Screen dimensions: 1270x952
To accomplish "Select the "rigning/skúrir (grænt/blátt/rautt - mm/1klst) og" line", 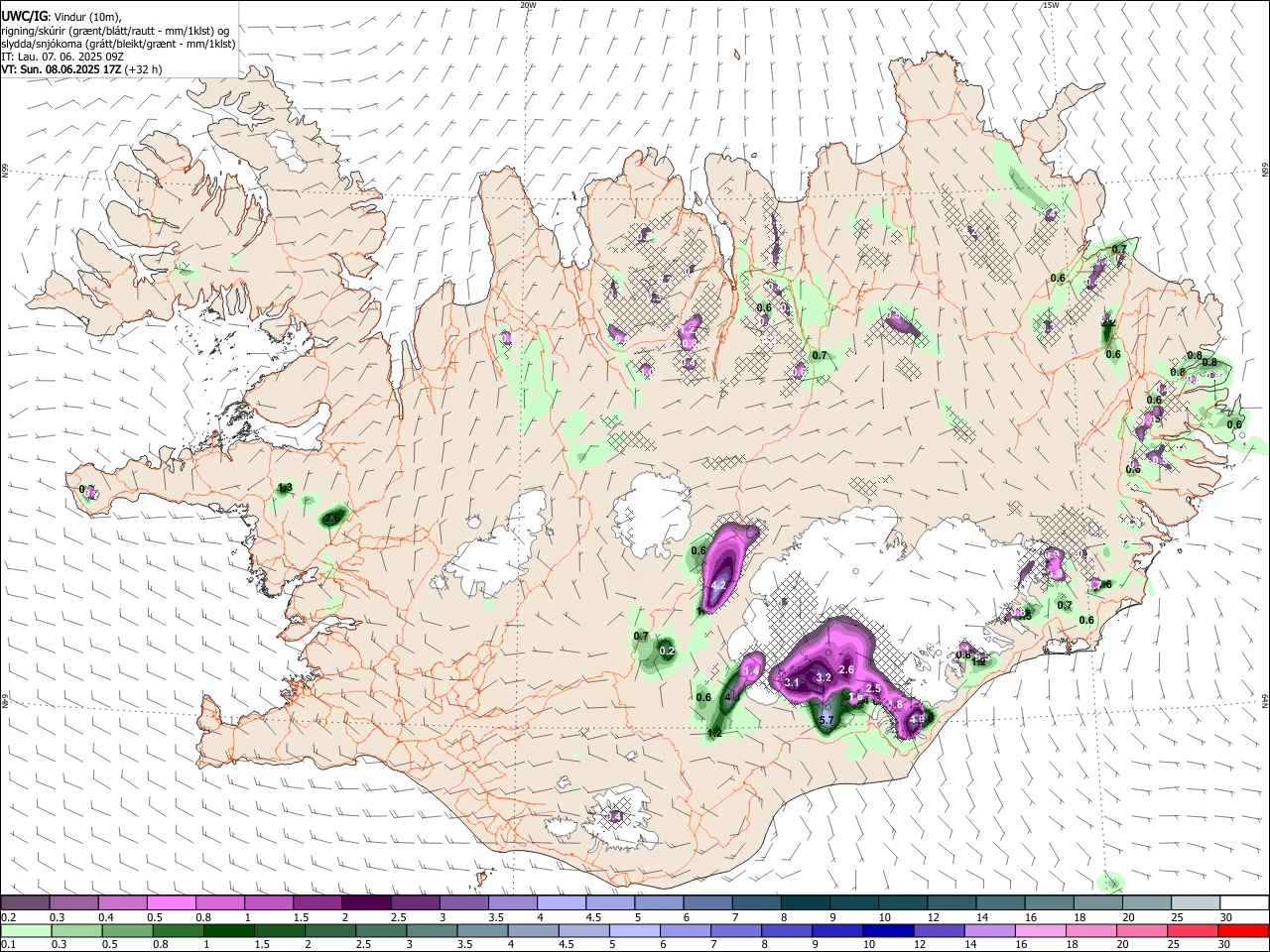I will [x=115, y=31].
